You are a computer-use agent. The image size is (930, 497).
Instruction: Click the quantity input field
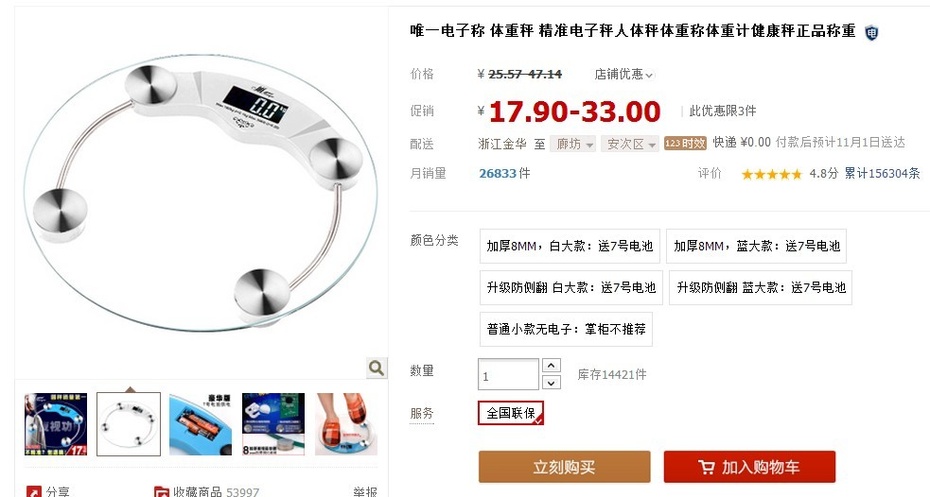[508, 374]
